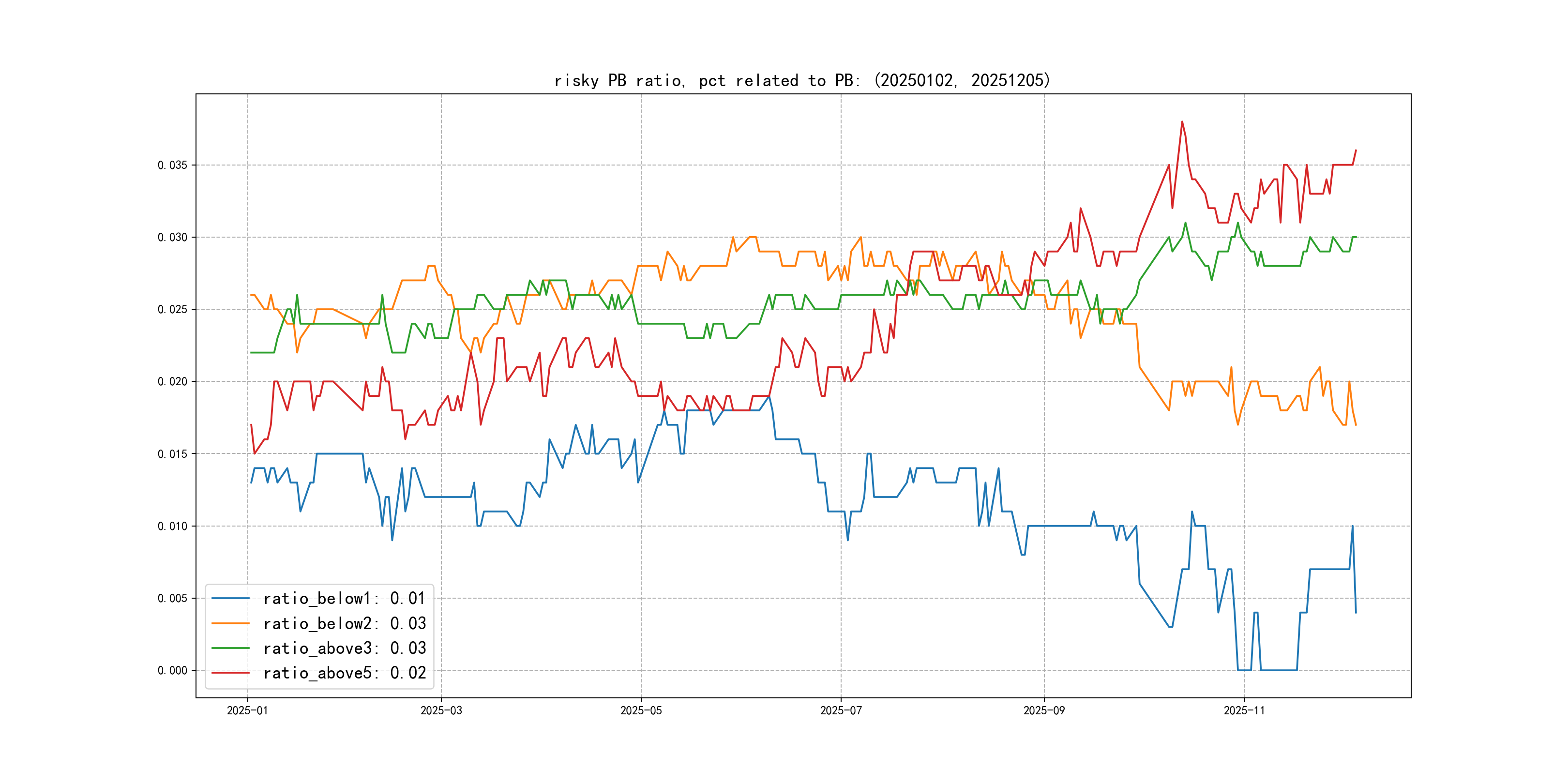The image size is (1568, 784).
Task: Click the 2025-11 x-axis tick label
Action: click(x=1244, y=710)
